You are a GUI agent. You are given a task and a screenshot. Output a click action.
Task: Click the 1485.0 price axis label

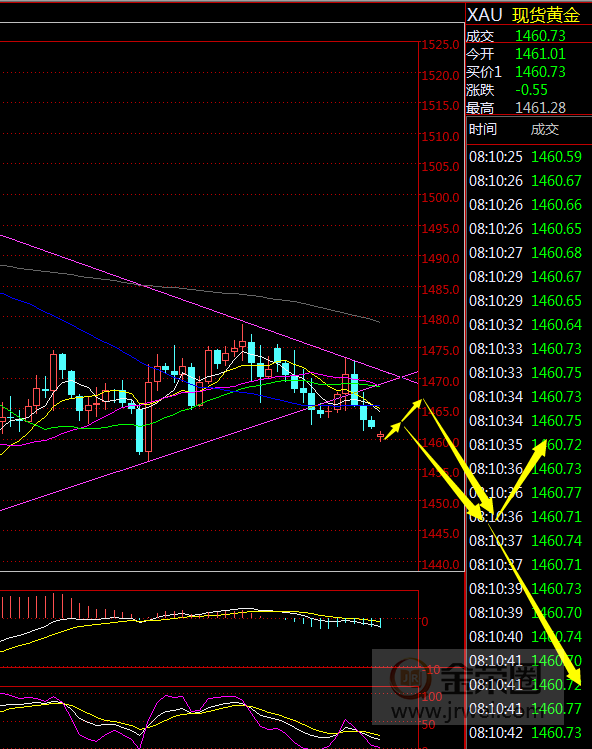(440, 289)
